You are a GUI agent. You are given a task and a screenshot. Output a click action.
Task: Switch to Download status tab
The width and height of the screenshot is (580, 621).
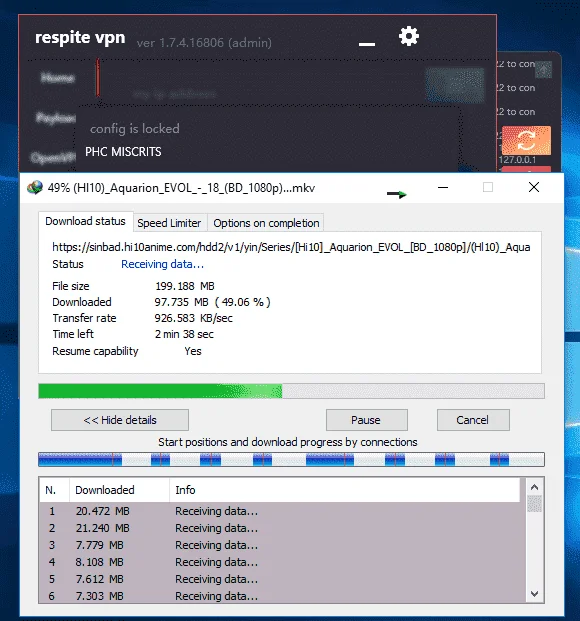click(x=86, y=221)
